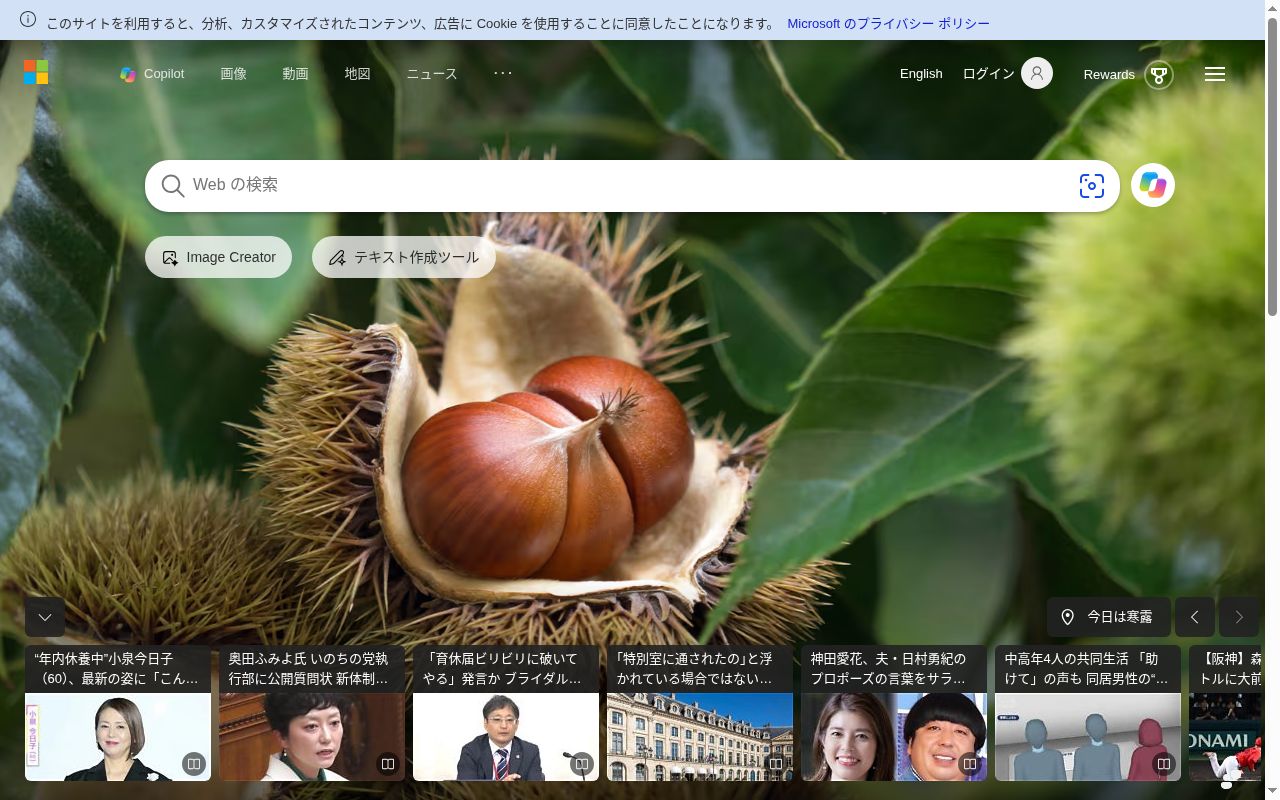
Task: Click the vertical page scrollbar thumb
Action: tap(1272, 165)
